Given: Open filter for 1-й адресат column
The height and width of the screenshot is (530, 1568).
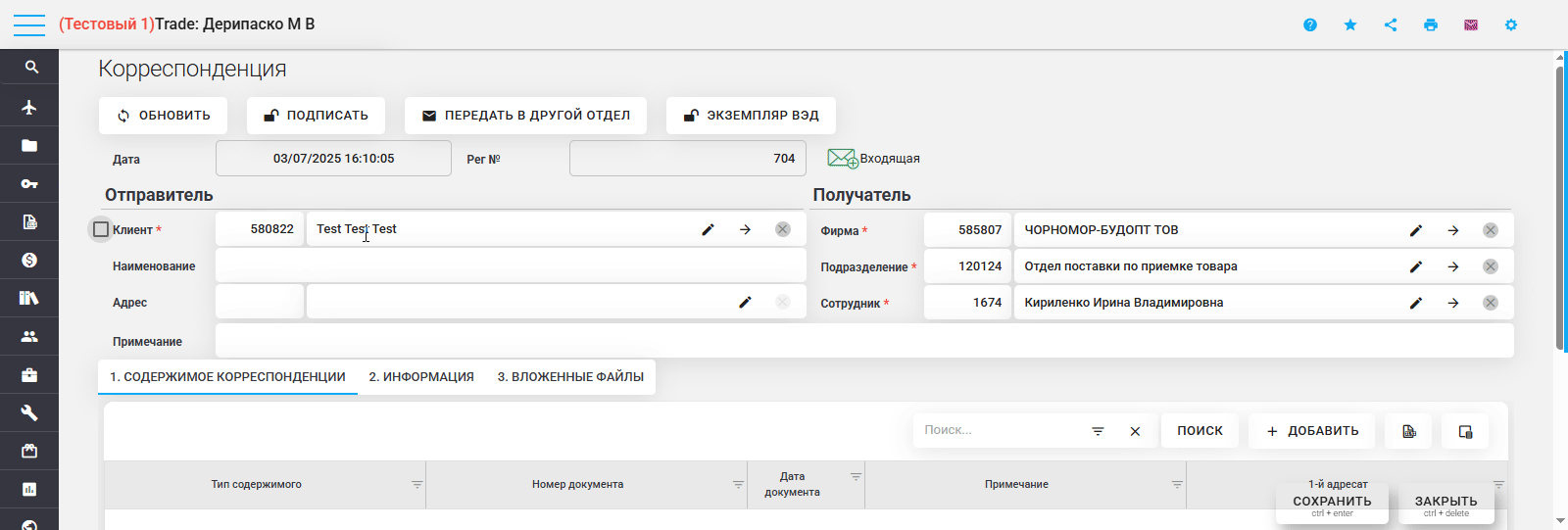Looking at the screenshot, I should point(1498,485).
